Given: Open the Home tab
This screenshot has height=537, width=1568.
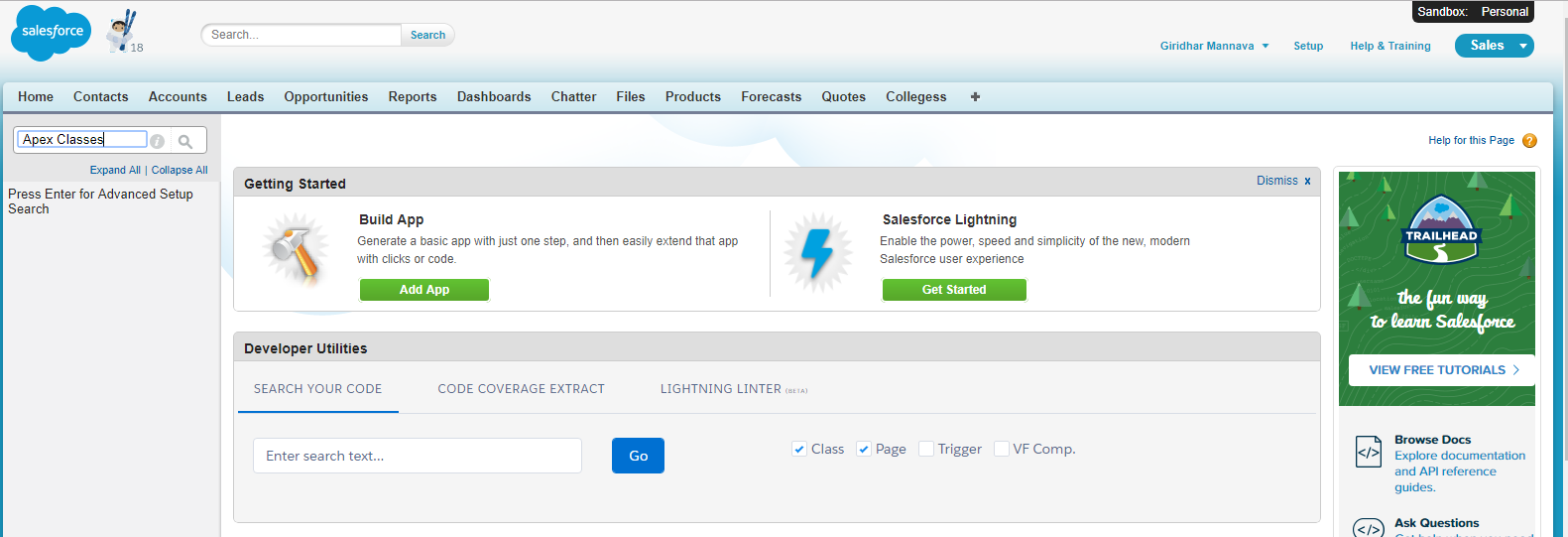Looking at the screenshot, I should click(36, 96).
